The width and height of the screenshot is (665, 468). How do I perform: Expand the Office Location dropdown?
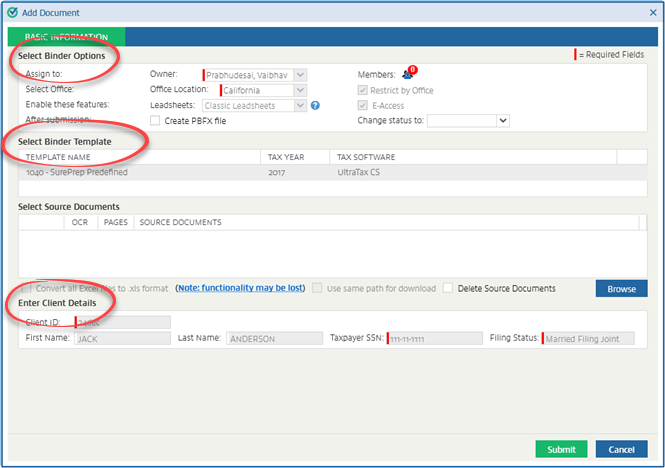coord(300,90)
